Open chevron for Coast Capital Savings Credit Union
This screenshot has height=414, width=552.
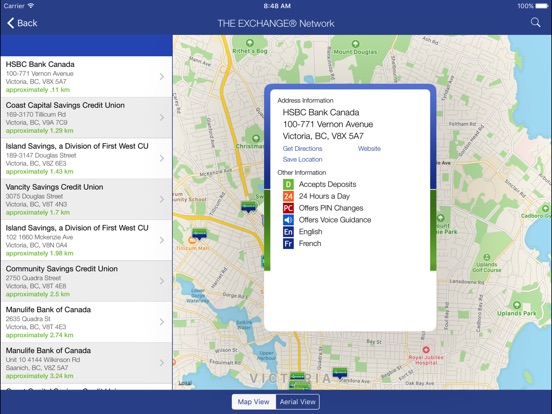(162, 117)
